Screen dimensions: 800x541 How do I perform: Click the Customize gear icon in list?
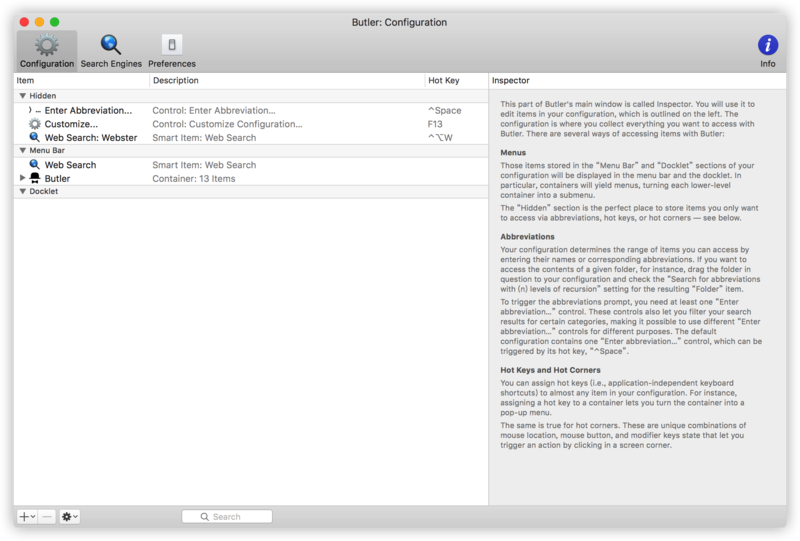tap(34, 124)
